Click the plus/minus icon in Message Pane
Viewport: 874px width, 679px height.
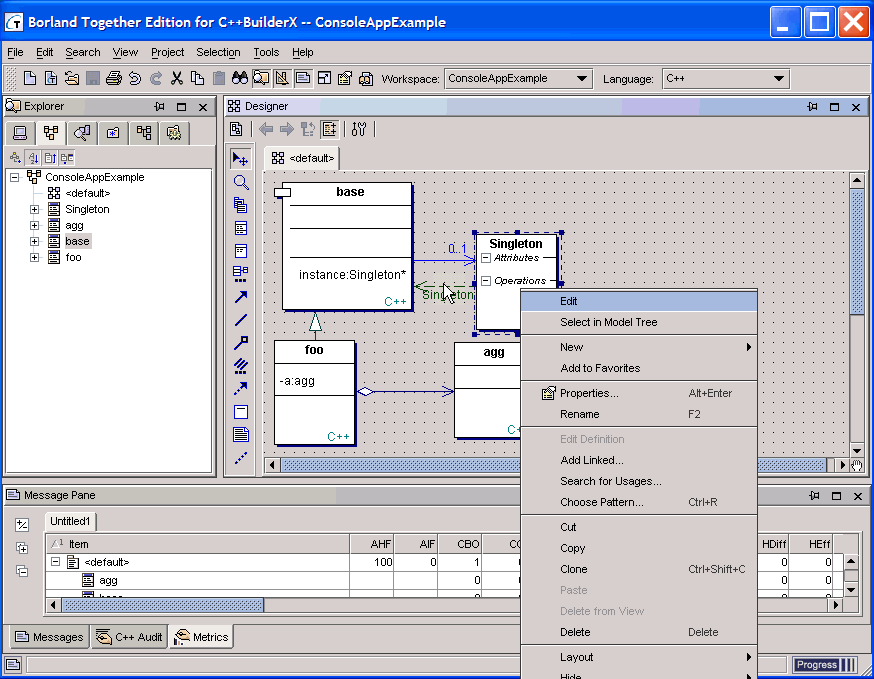22,525
